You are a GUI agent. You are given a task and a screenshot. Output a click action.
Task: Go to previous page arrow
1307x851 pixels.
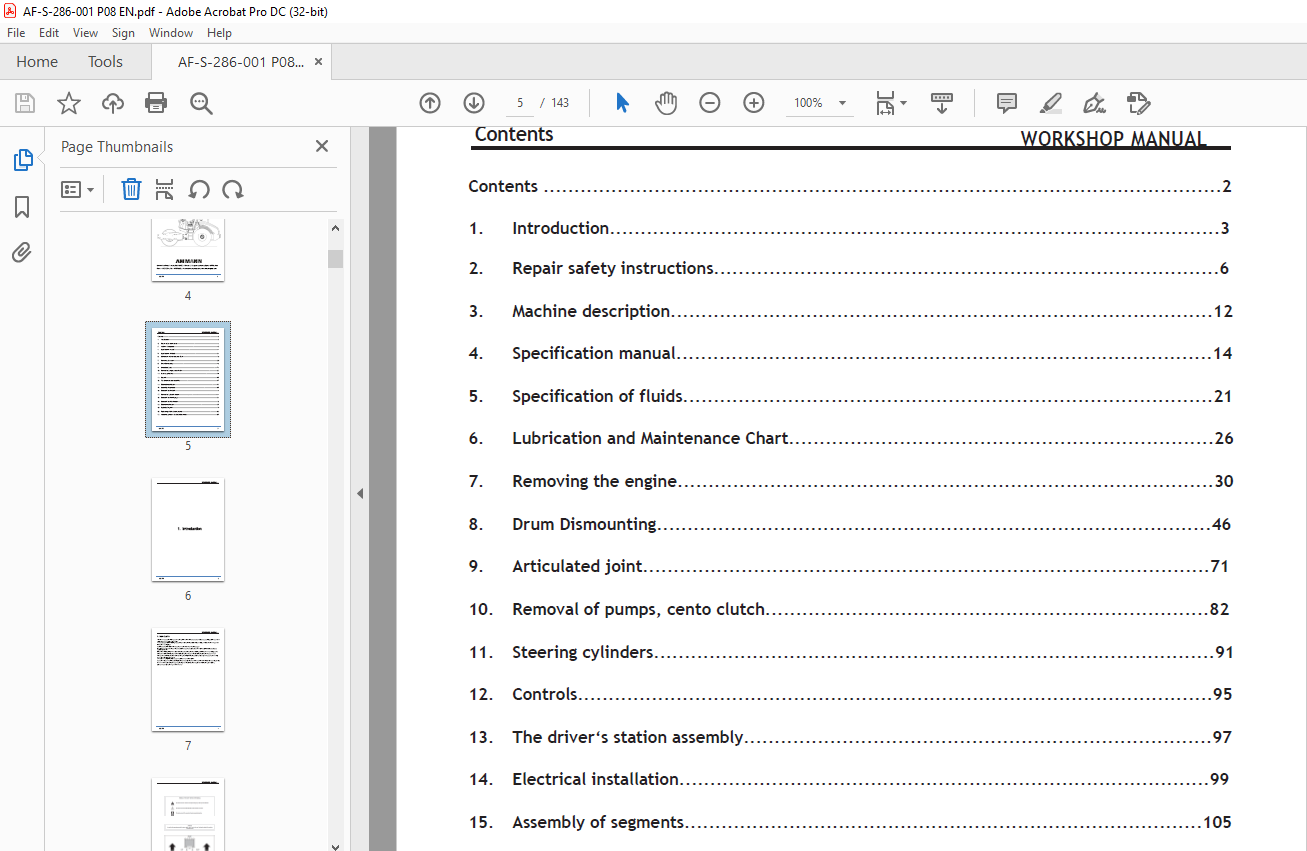click(430, 103)
